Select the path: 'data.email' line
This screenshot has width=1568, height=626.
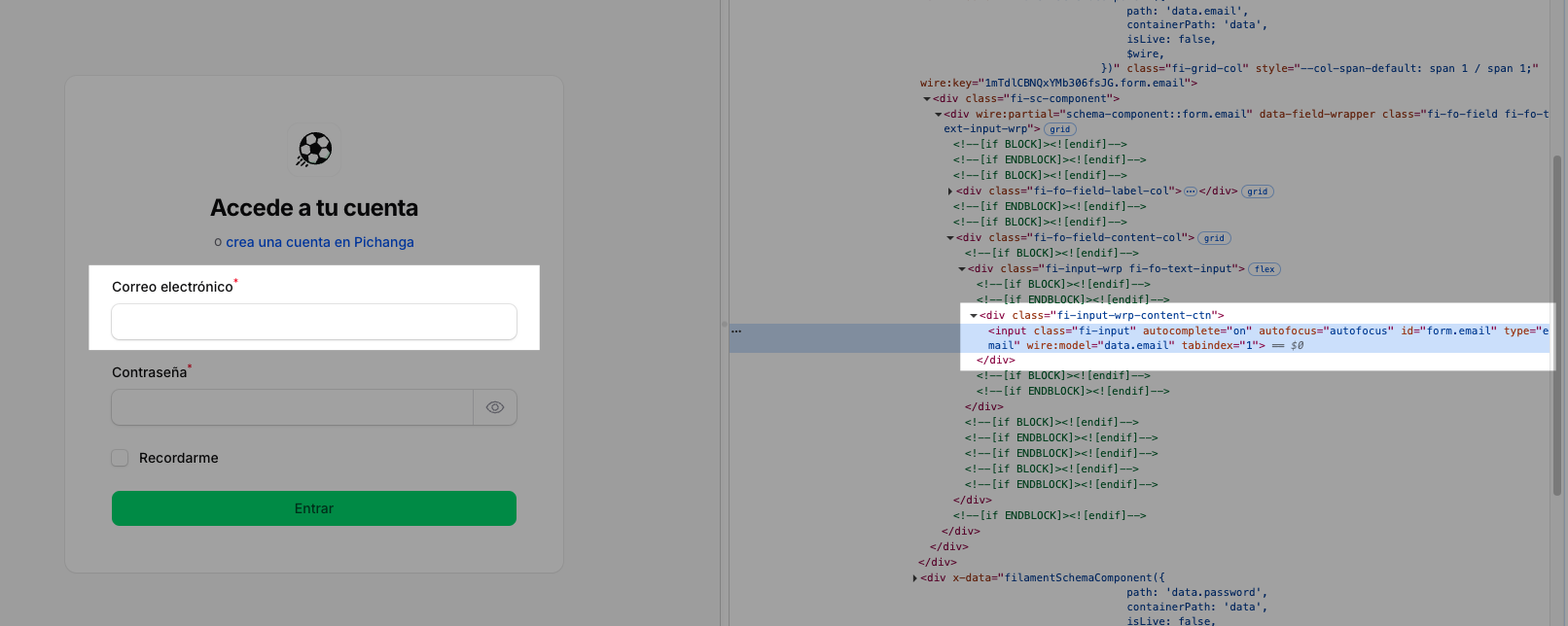(x=1187, y=12)
